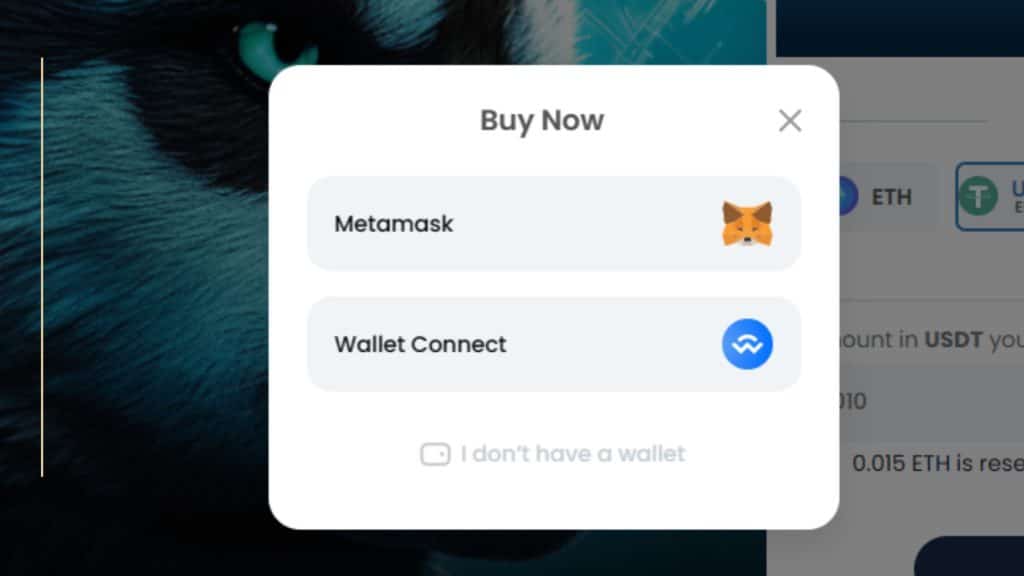Click the blue Ethereum coin icon

[848, 196]
